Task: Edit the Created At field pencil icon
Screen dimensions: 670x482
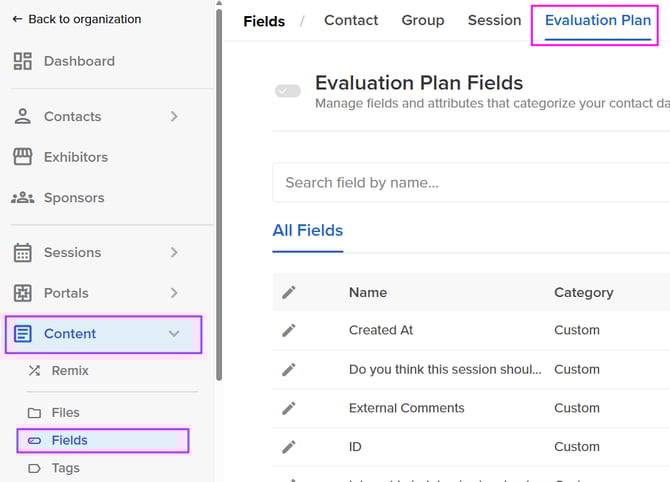Action: (x=289, y=330)
